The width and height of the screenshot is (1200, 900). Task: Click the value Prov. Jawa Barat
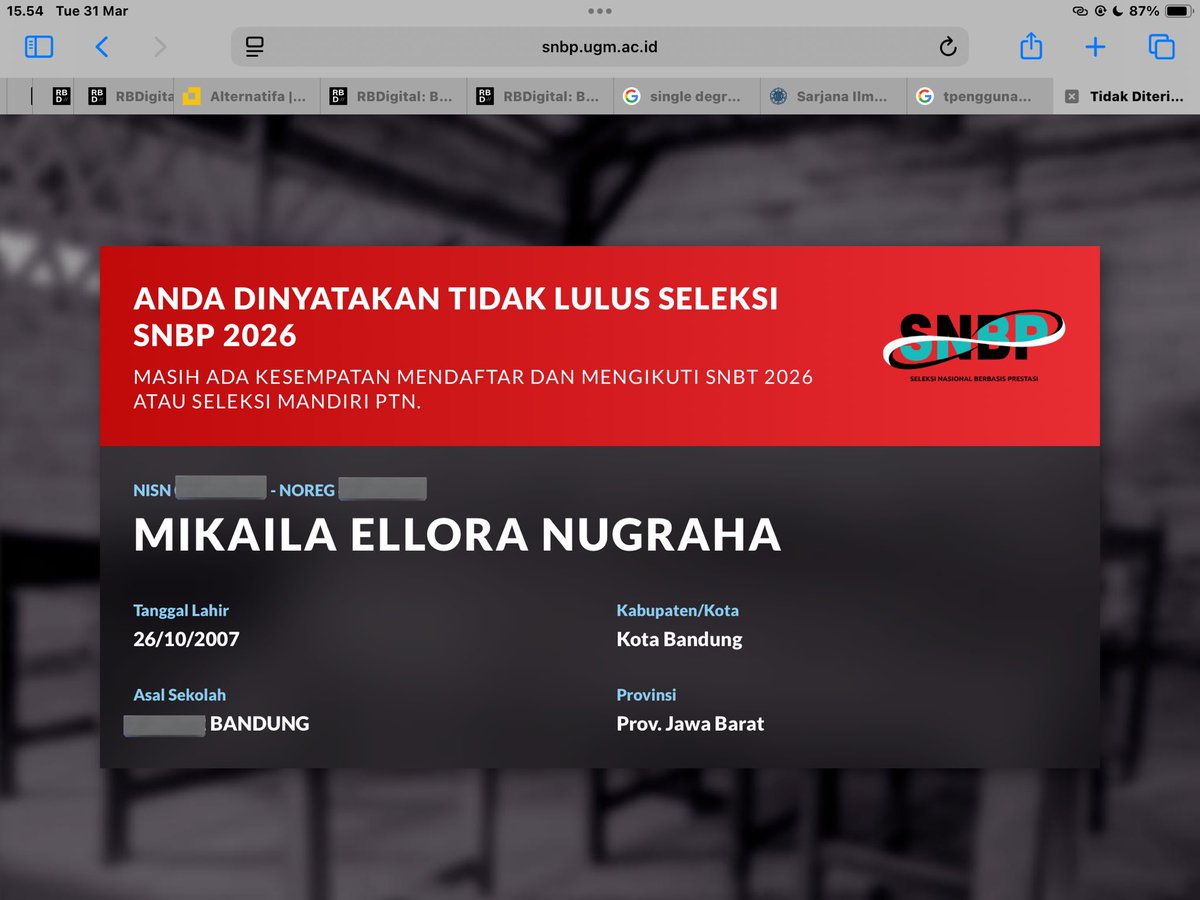click(x=690, y=724)
